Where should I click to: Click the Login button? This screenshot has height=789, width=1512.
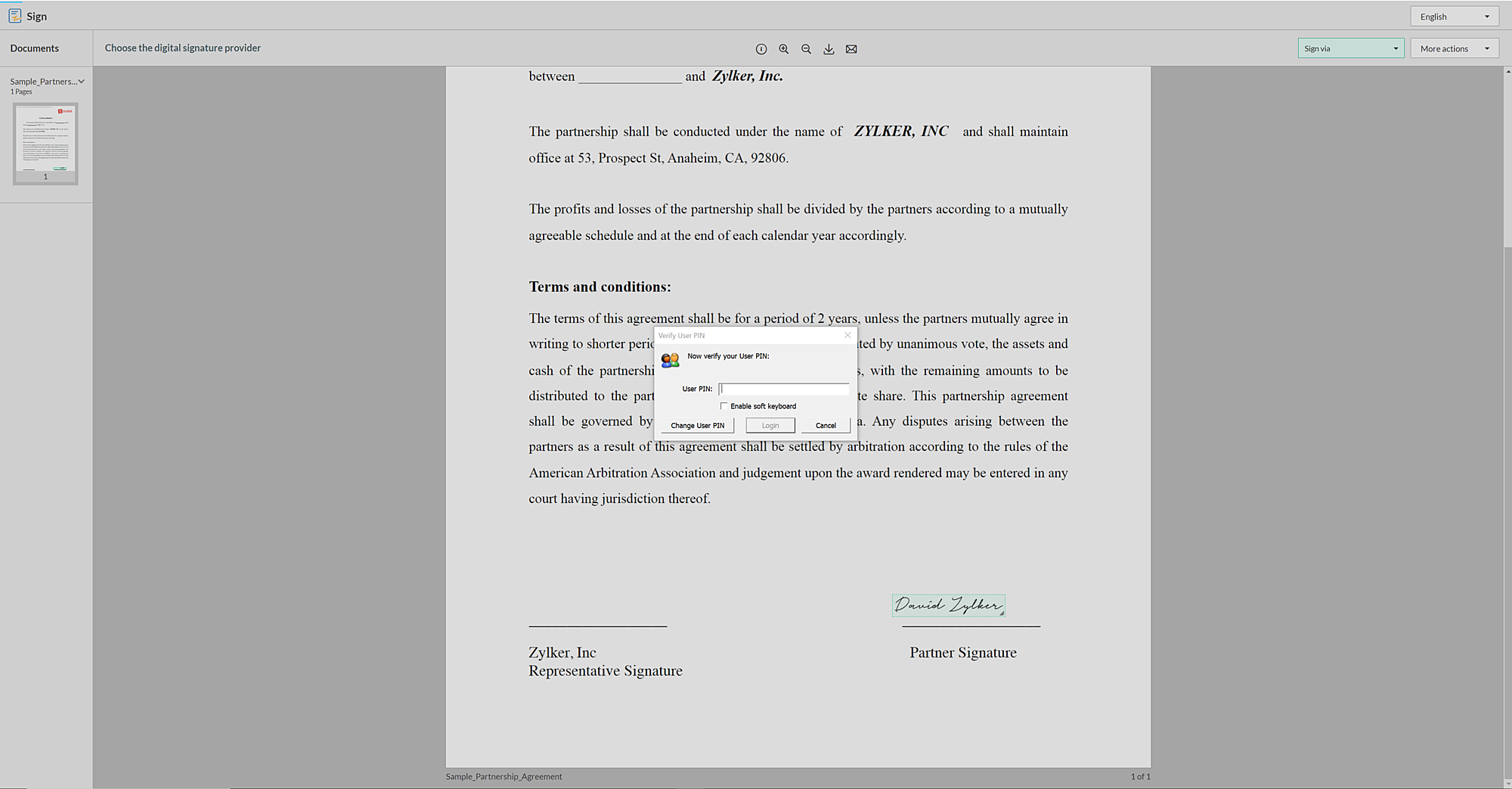tap(770, 426)
